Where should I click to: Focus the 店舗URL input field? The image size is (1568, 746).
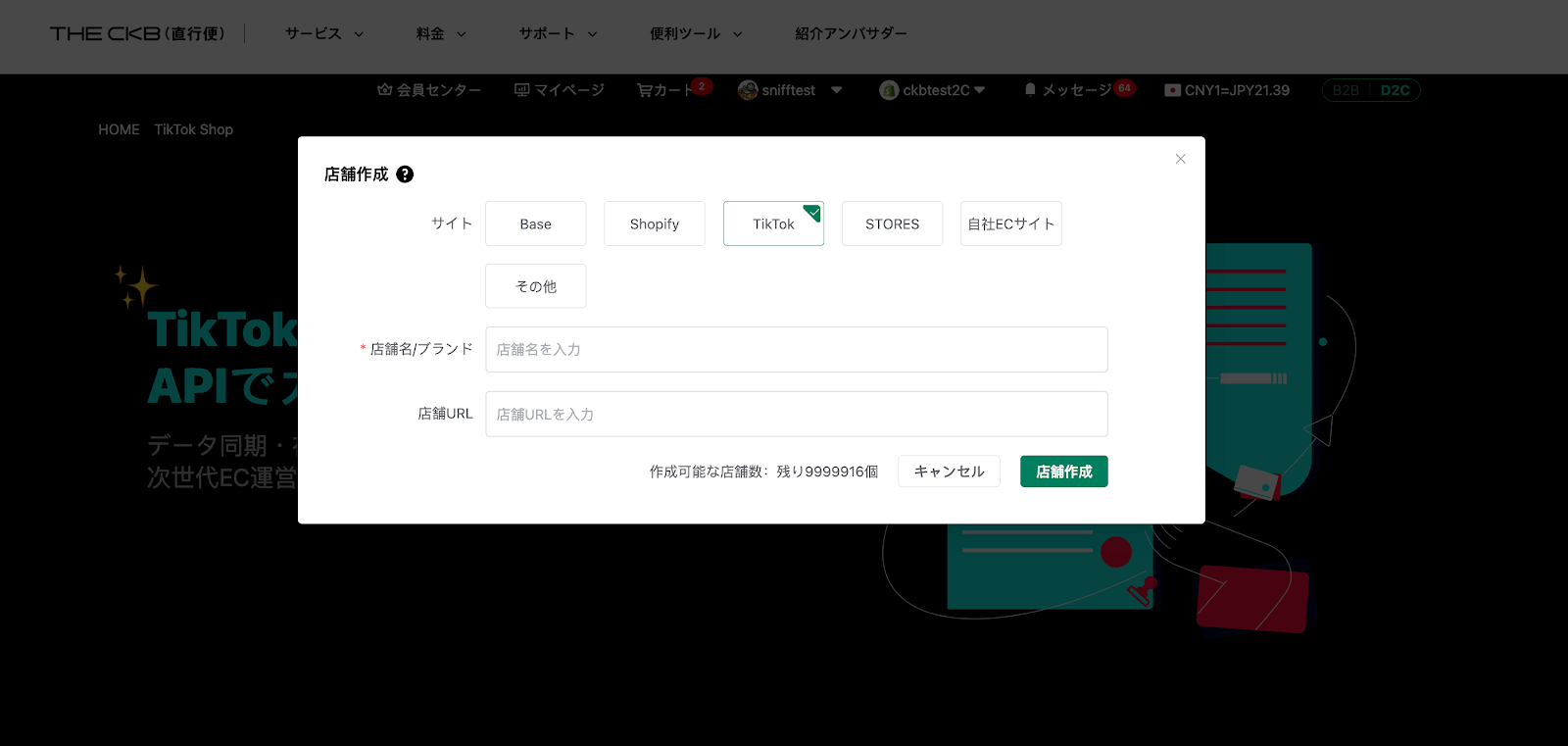click(797, 414)
